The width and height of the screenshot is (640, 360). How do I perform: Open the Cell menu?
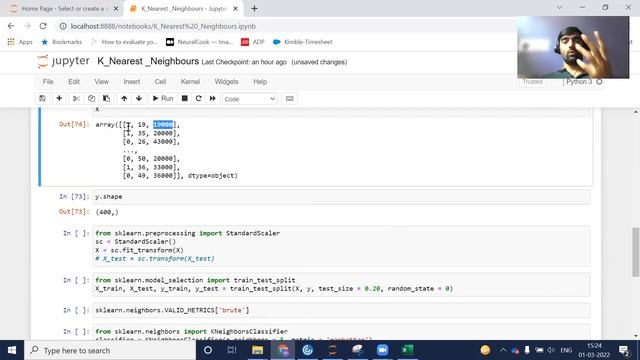160,82
